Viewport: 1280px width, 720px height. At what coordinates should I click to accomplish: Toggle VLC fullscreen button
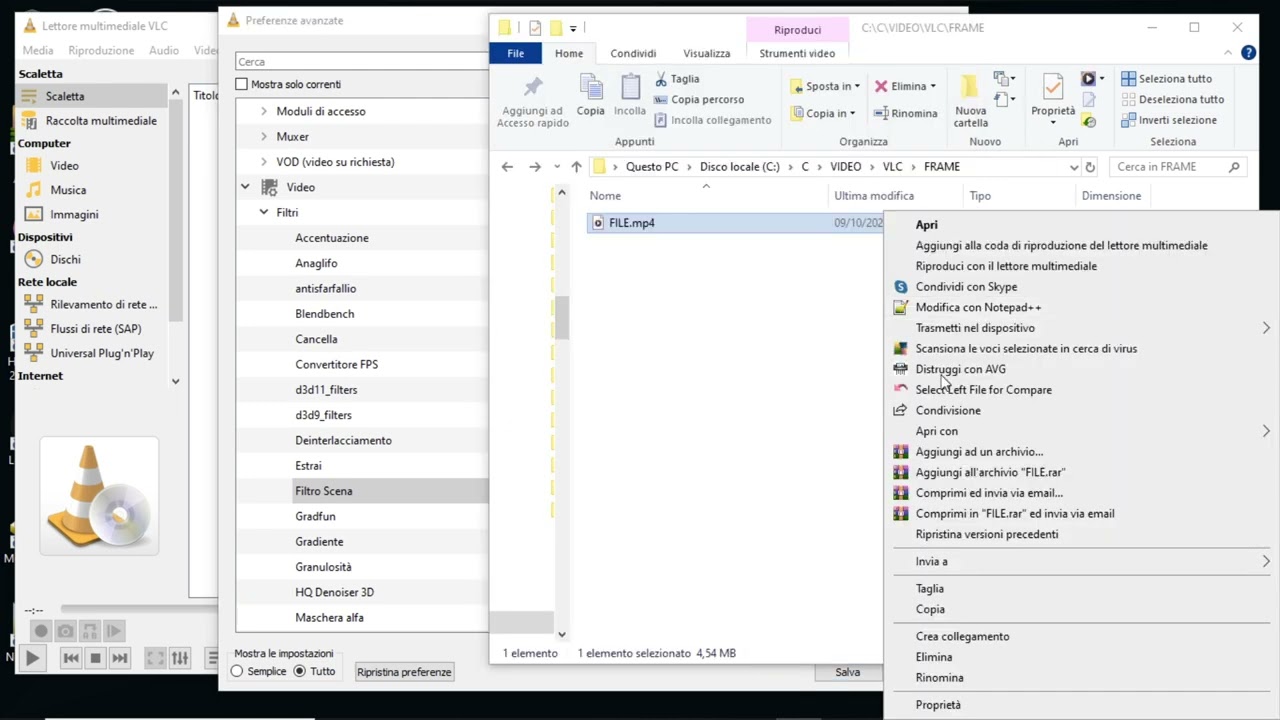(155, 658)
